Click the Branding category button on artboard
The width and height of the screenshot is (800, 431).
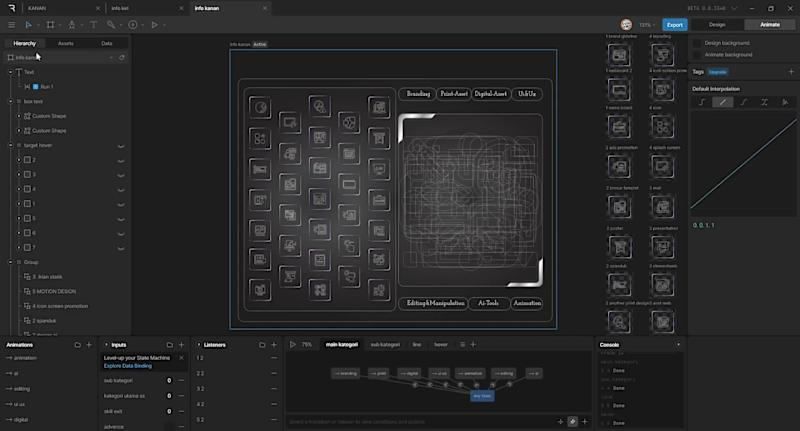pos(418,94)
